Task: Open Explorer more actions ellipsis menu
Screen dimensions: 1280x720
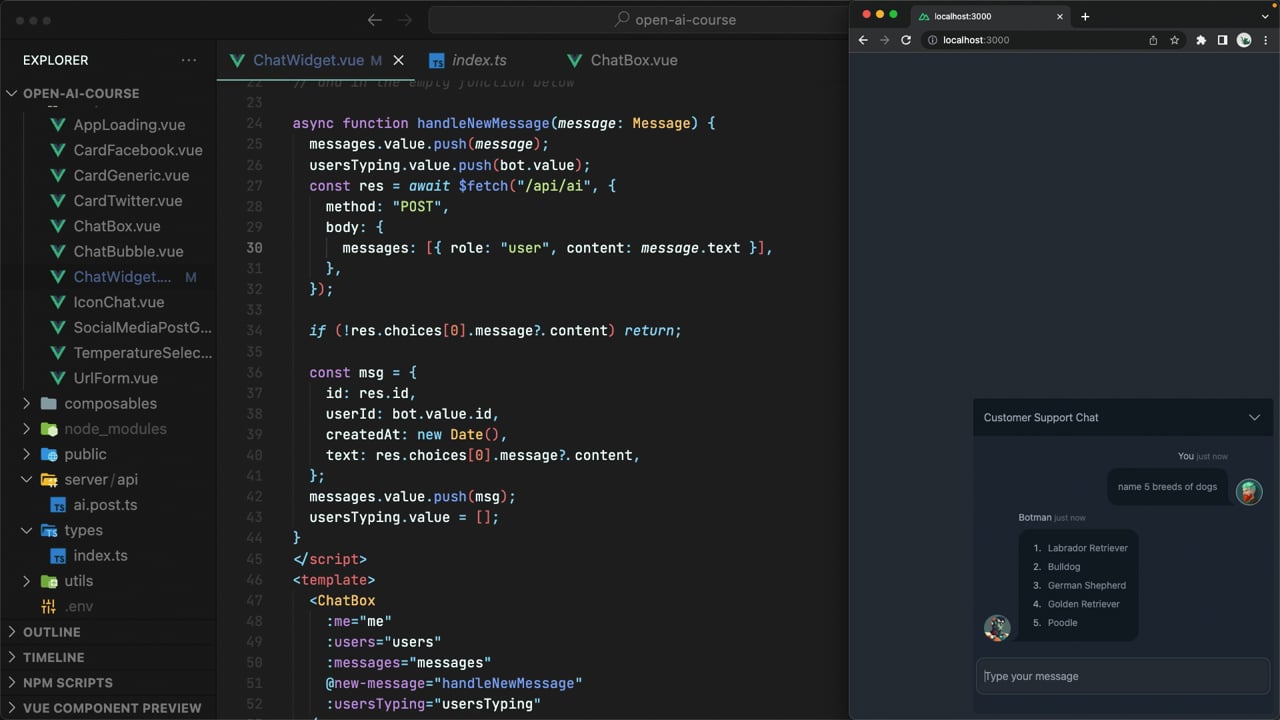Action: pos(189,60)
